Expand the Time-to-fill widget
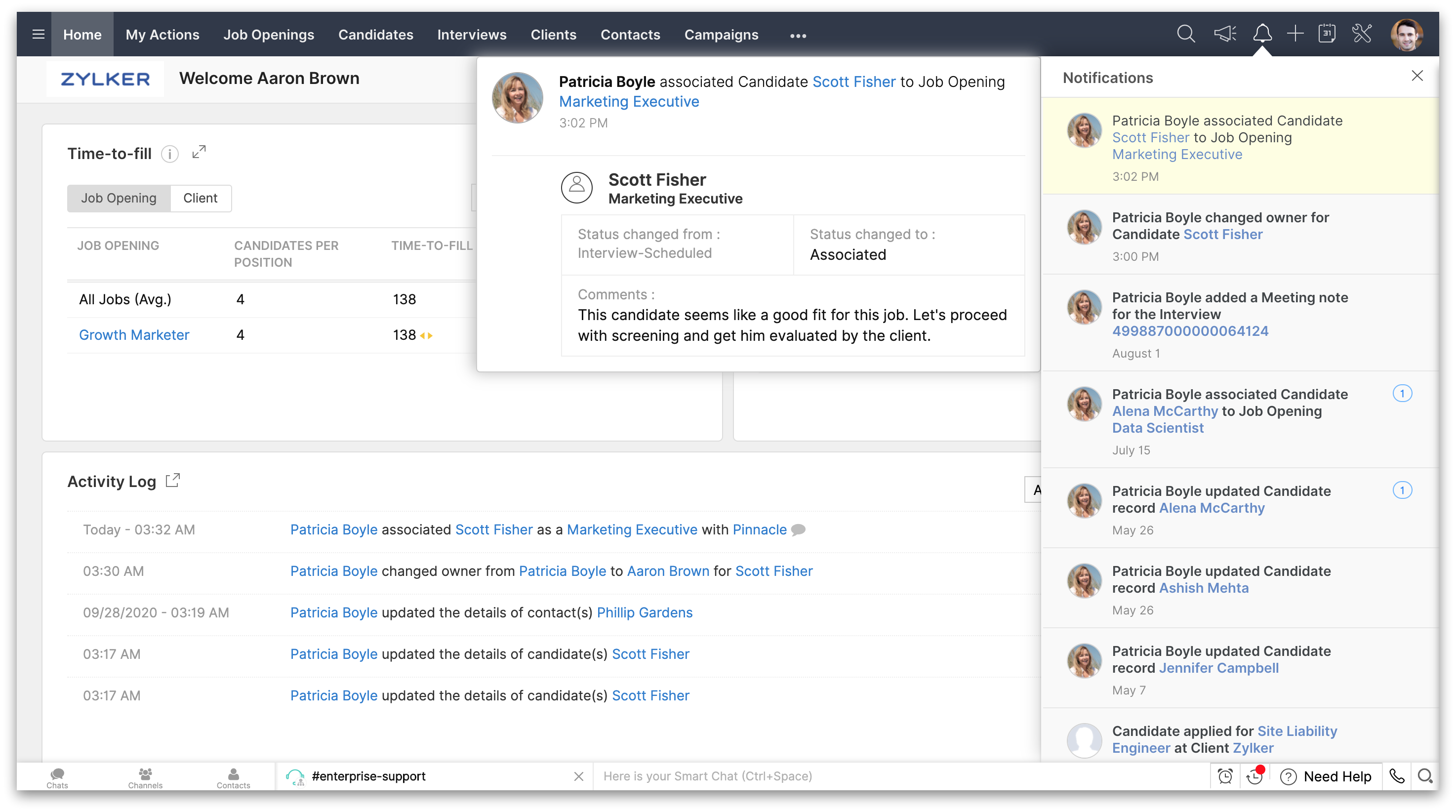 (x=199, y=152)
